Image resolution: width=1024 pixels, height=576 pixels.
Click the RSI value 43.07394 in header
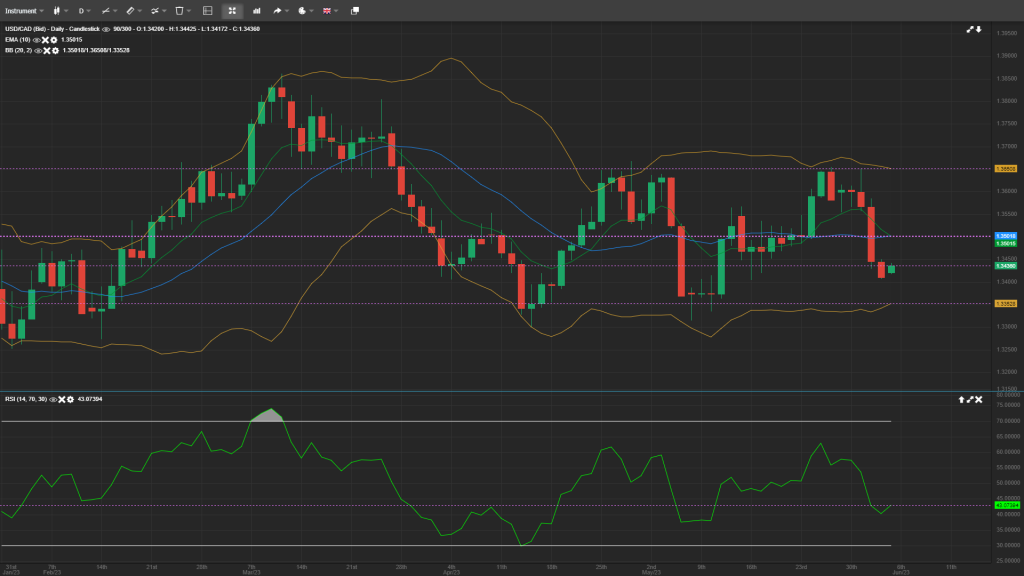[x=90, y=399]
